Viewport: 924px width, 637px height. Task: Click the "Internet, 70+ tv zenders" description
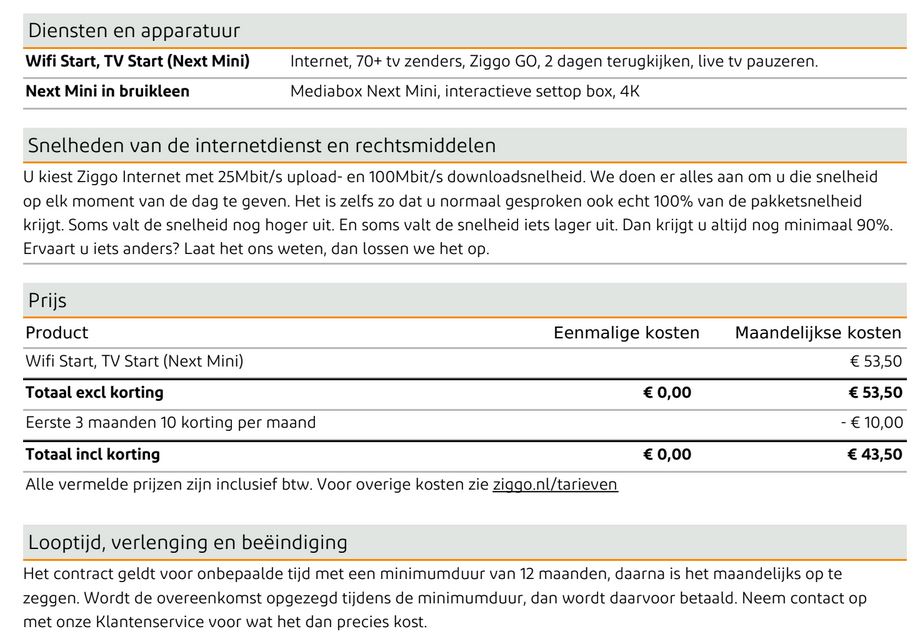(x=553, y=62)
